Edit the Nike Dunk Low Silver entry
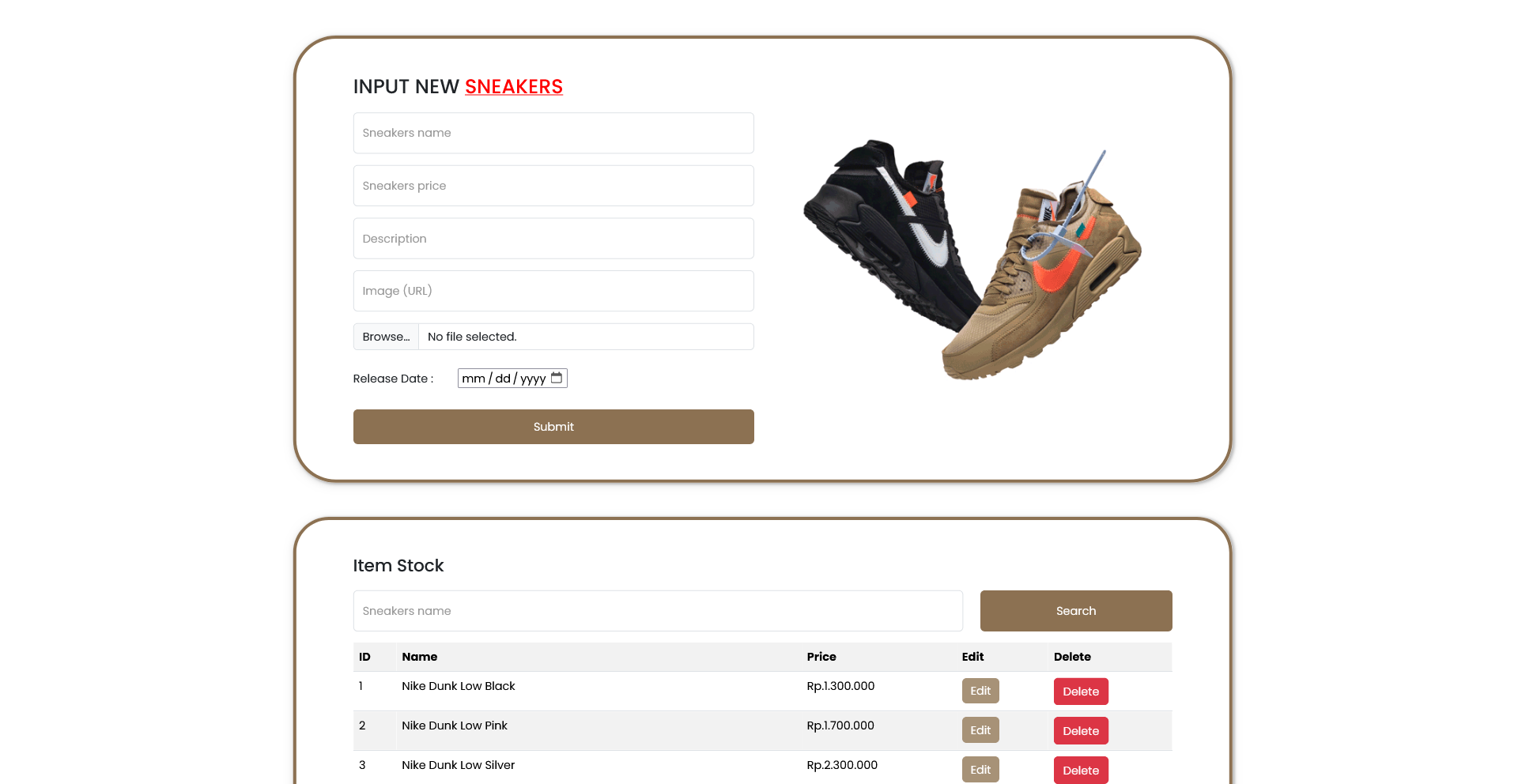 coord(980,769)
